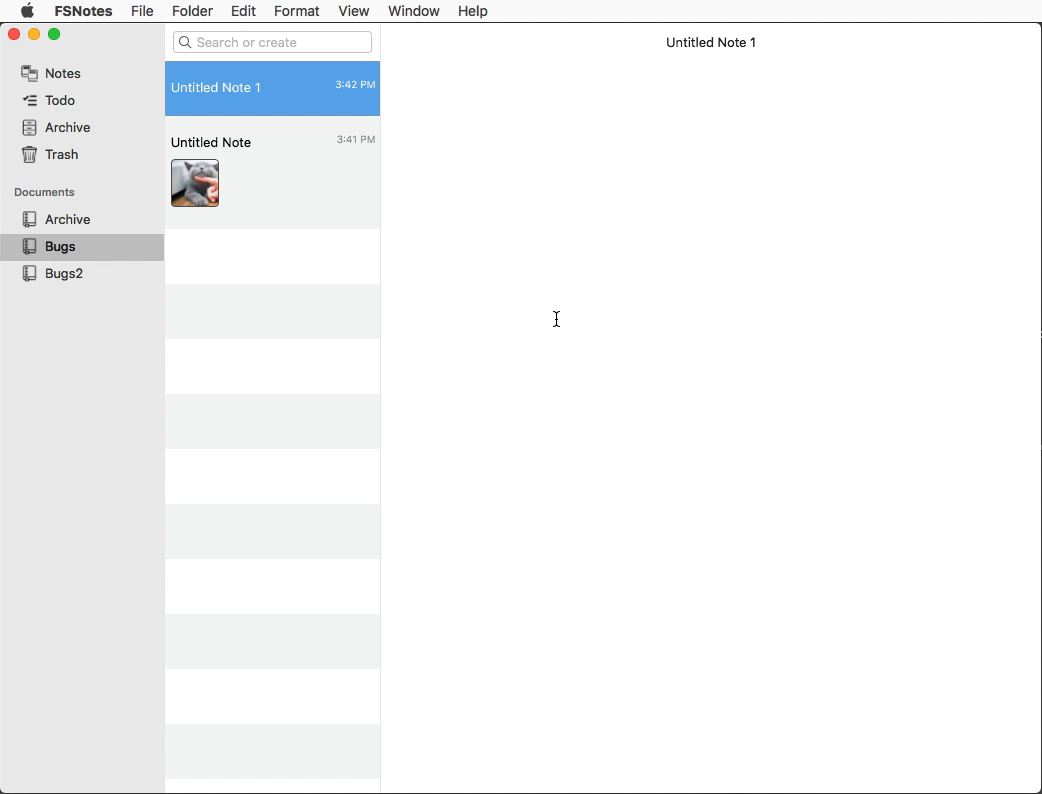Open the Window menu

(413, 11)
